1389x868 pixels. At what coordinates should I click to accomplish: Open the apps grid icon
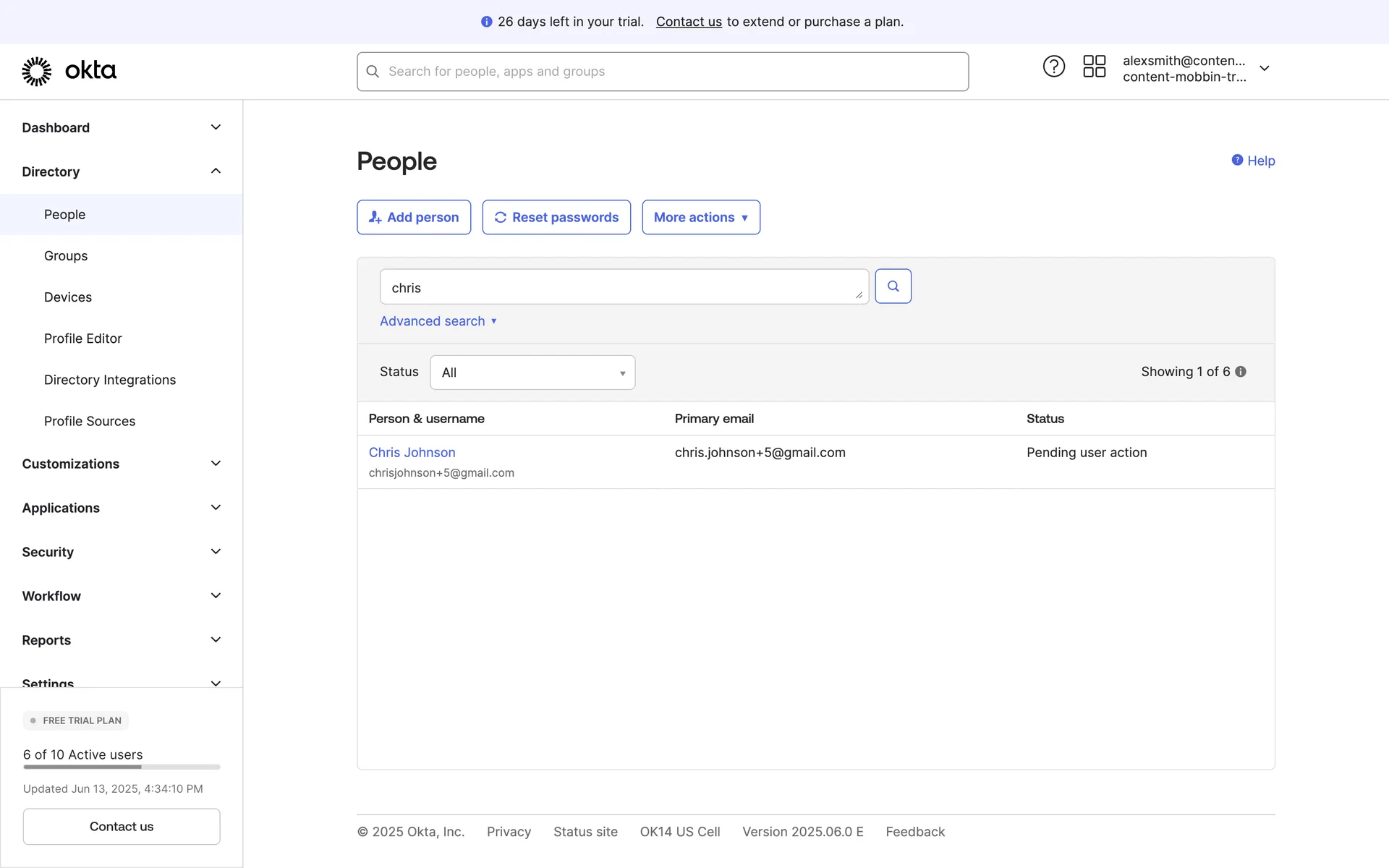(x=1094, y=67)
